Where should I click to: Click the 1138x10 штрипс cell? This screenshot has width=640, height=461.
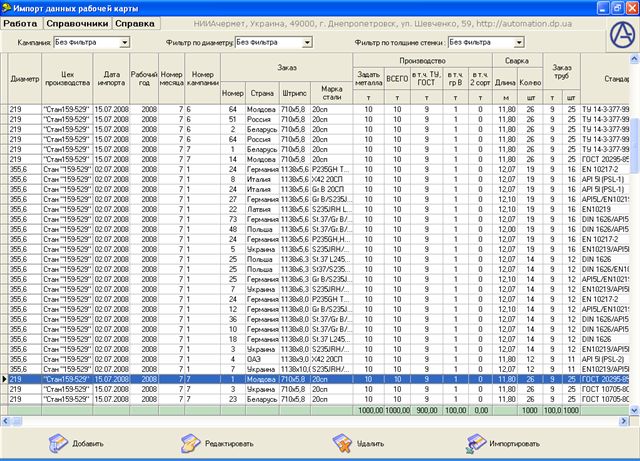click(294, 369)
